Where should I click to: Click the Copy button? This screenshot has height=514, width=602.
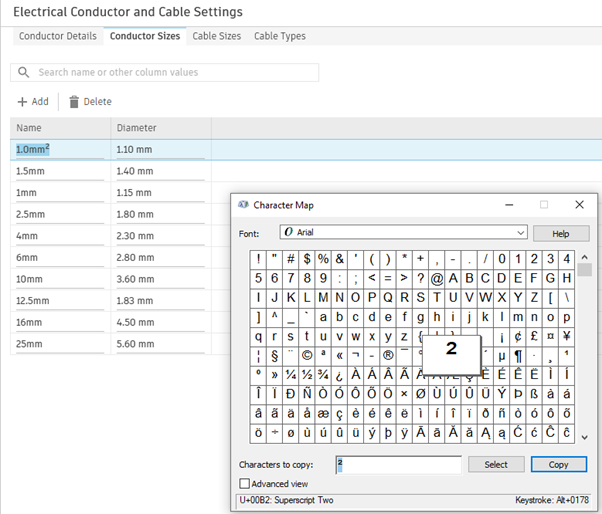[559, 464]
